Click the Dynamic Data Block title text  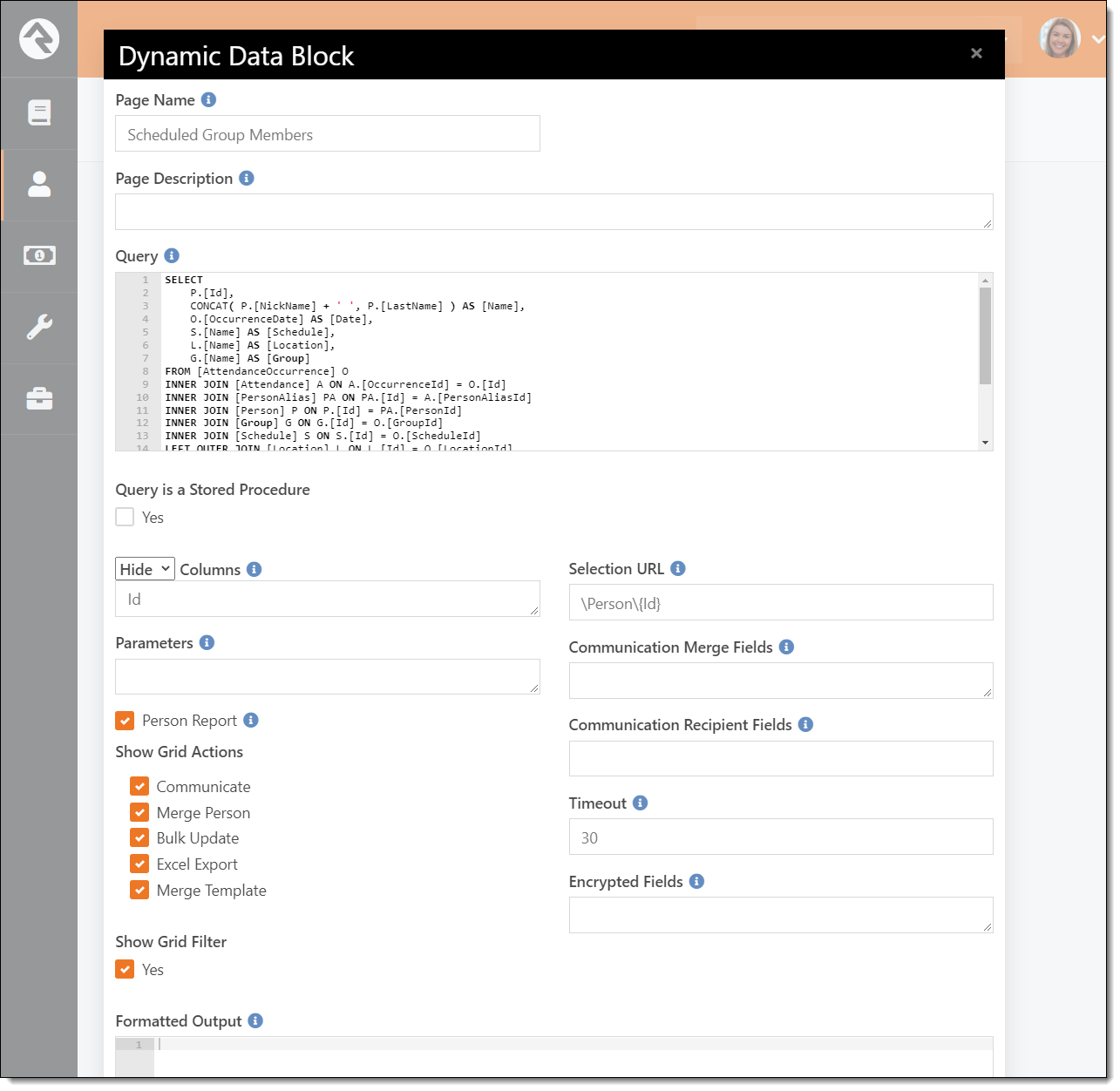(236, 56)
